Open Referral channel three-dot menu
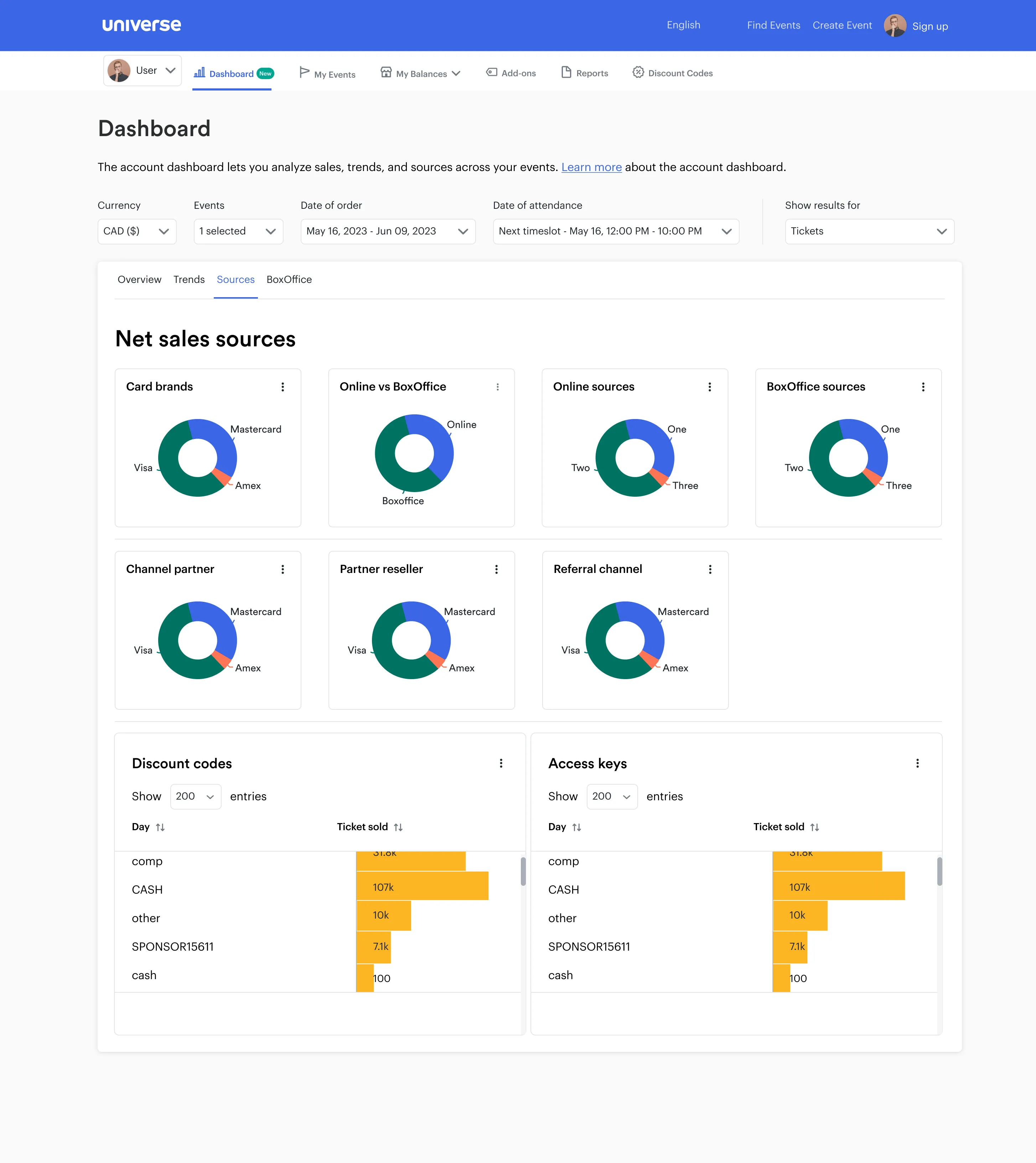 (x=710, y=569)
